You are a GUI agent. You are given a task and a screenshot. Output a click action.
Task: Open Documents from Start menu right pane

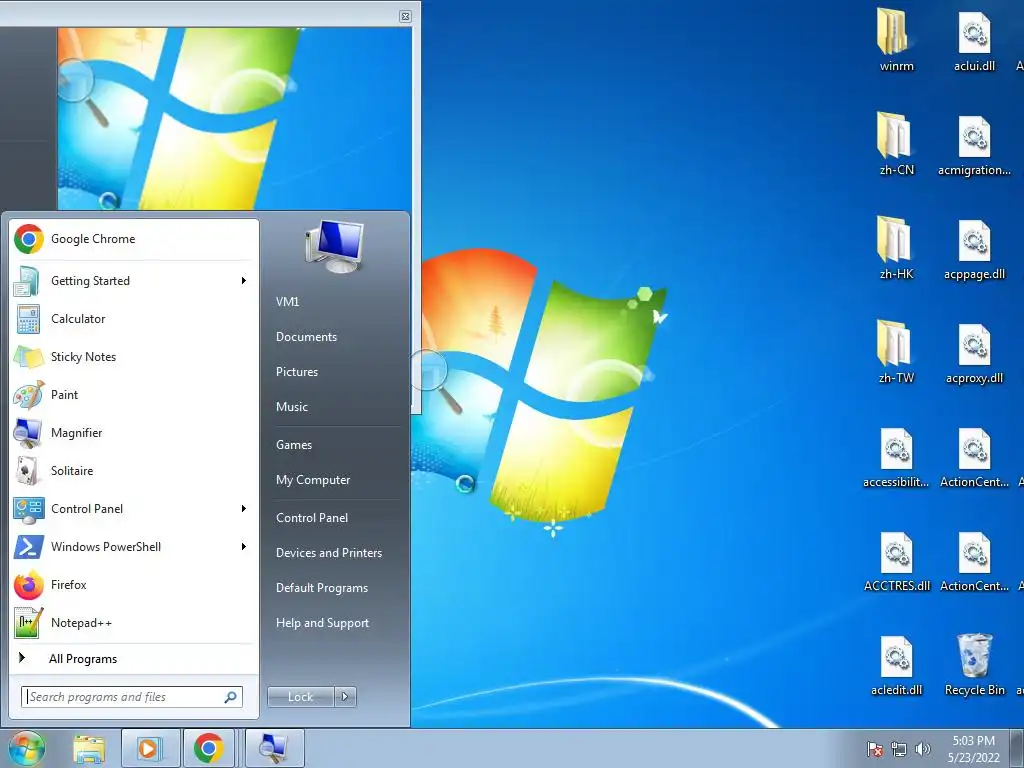click(x=306, y=337)
